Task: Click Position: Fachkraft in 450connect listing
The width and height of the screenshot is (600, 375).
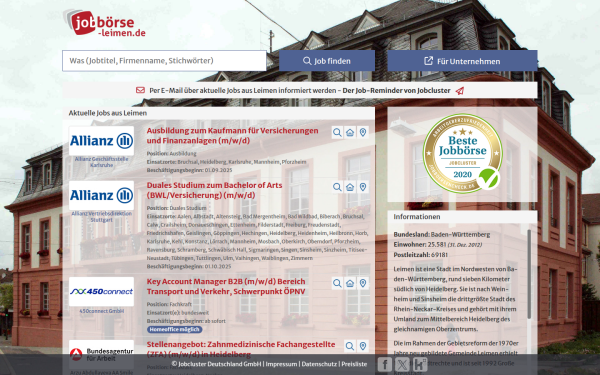Action: tap(169, 304)
